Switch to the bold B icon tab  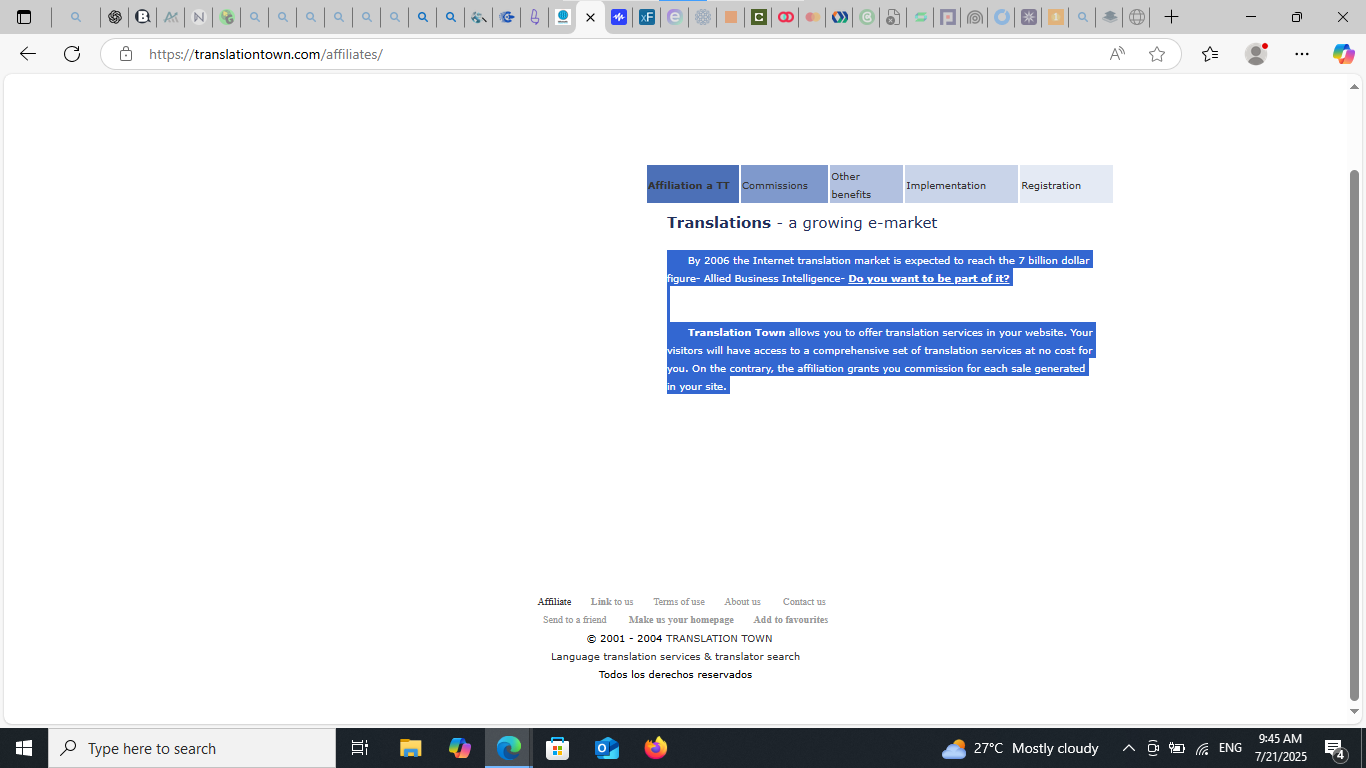143,17
